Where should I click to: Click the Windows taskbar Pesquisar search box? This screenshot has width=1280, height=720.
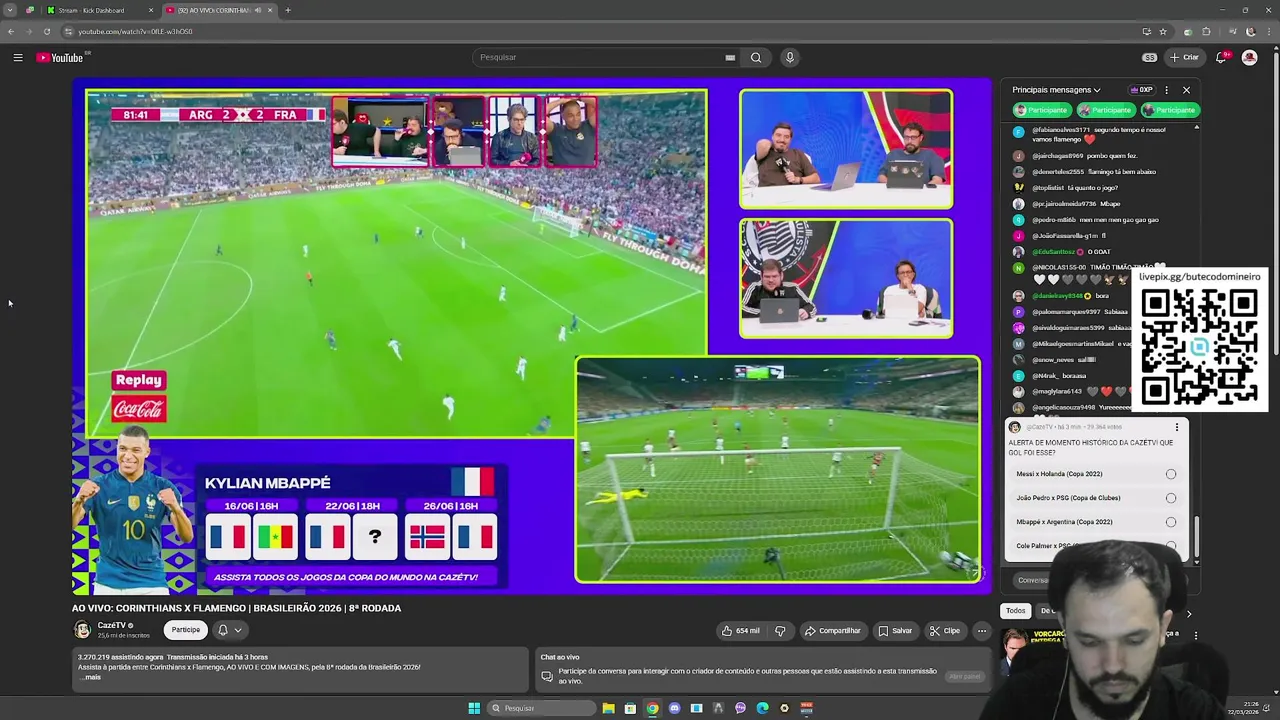[540, 708]
